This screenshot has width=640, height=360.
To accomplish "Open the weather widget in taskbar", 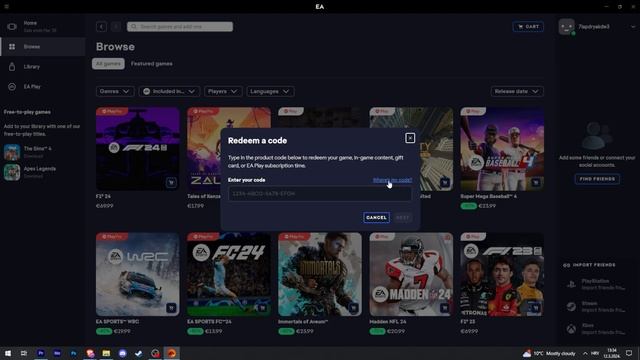I will tap(549, 353).
